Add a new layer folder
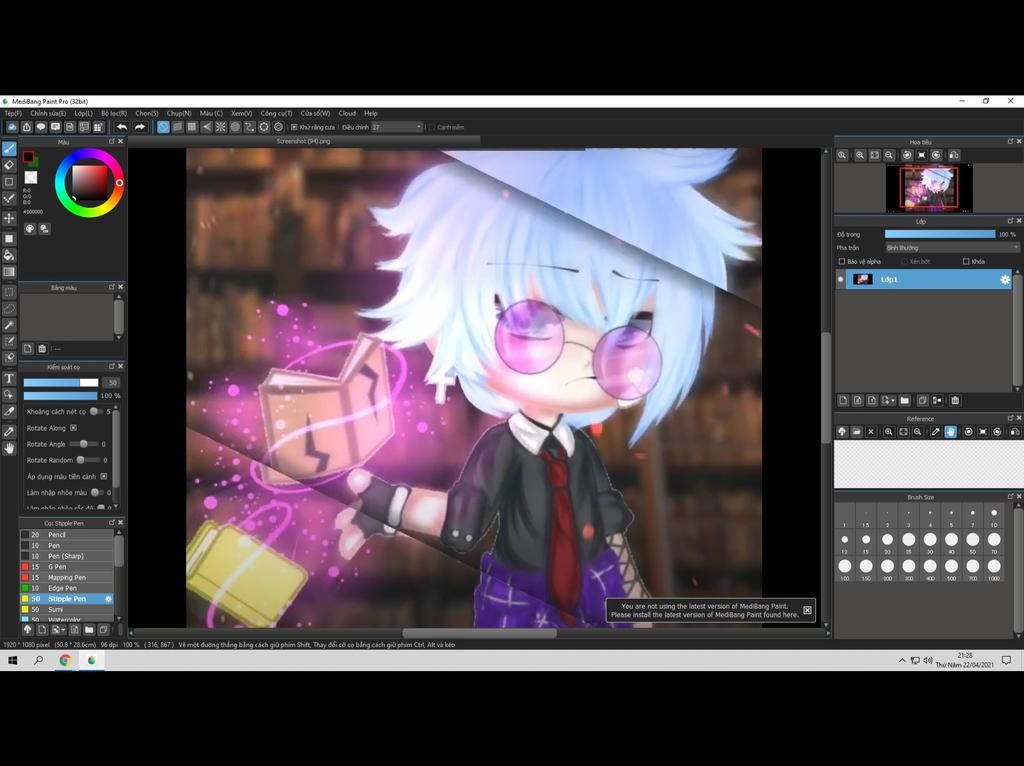This screenshot has width=1024, height=766. pos(904,400)
